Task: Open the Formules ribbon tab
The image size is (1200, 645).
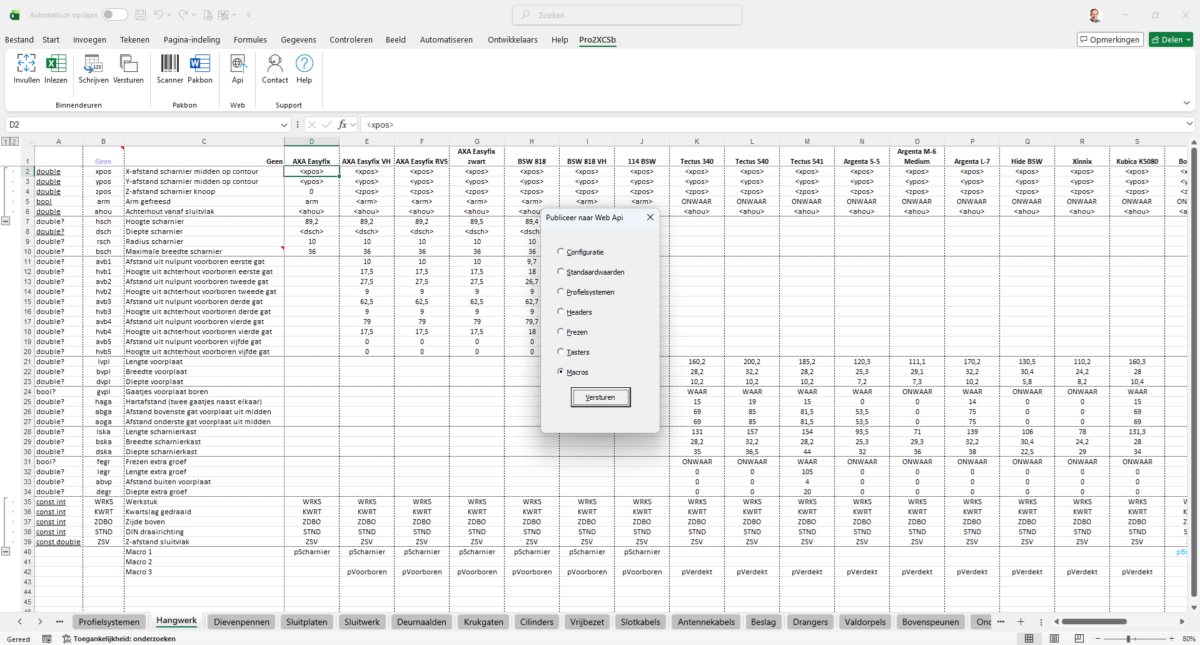Action: 250,40
